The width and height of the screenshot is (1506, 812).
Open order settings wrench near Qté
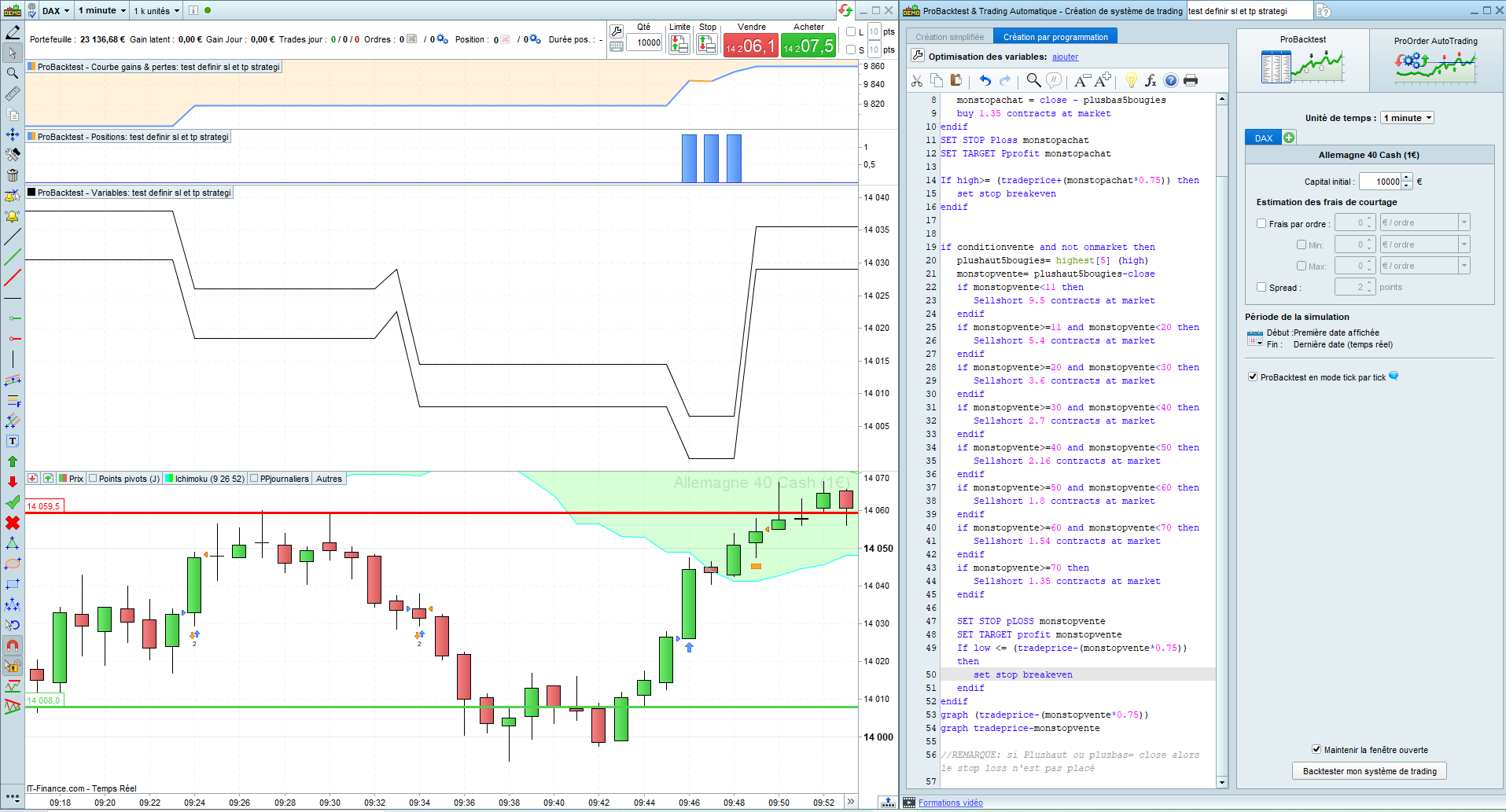[x=617, y=31]
